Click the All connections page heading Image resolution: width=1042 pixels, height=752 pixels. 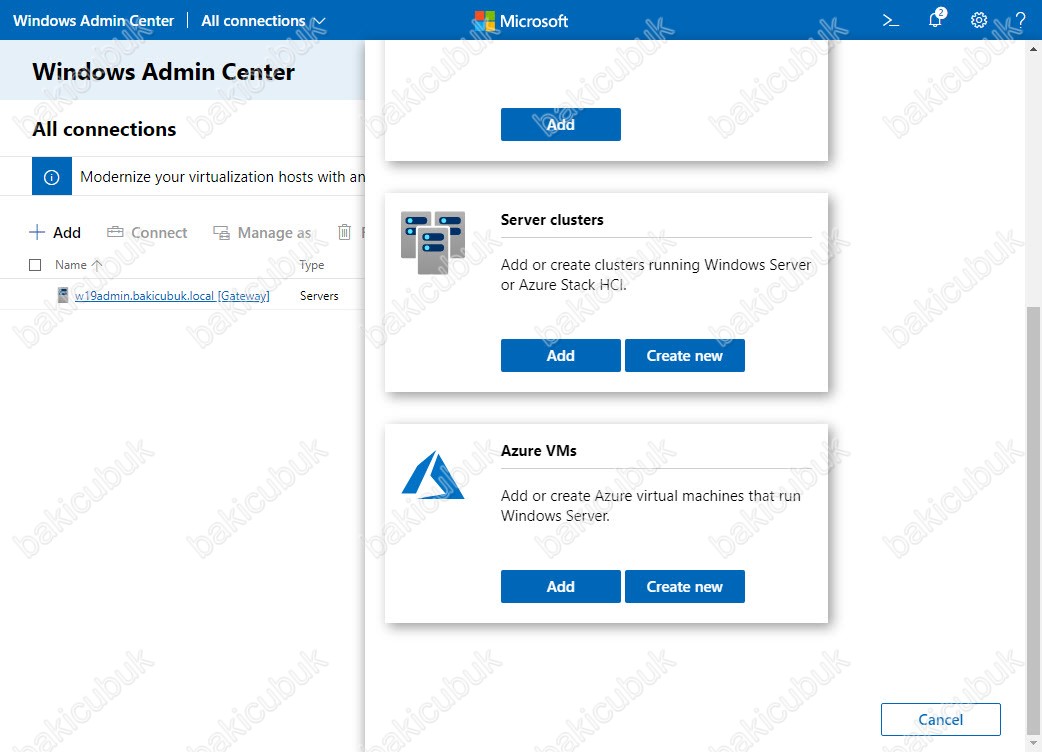coord(104,129)
